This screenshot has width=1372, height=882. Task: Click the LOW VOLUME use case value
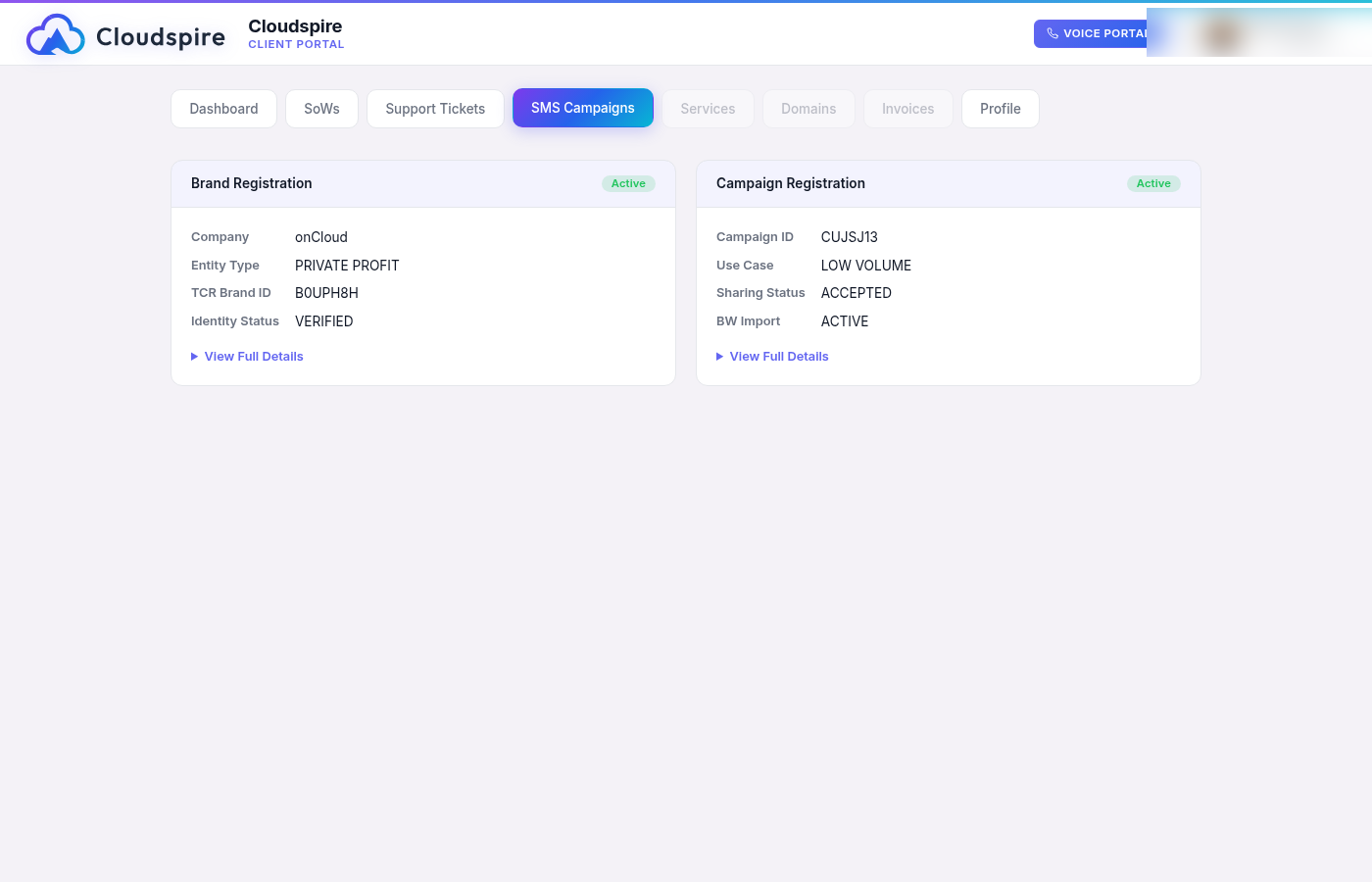866,266
